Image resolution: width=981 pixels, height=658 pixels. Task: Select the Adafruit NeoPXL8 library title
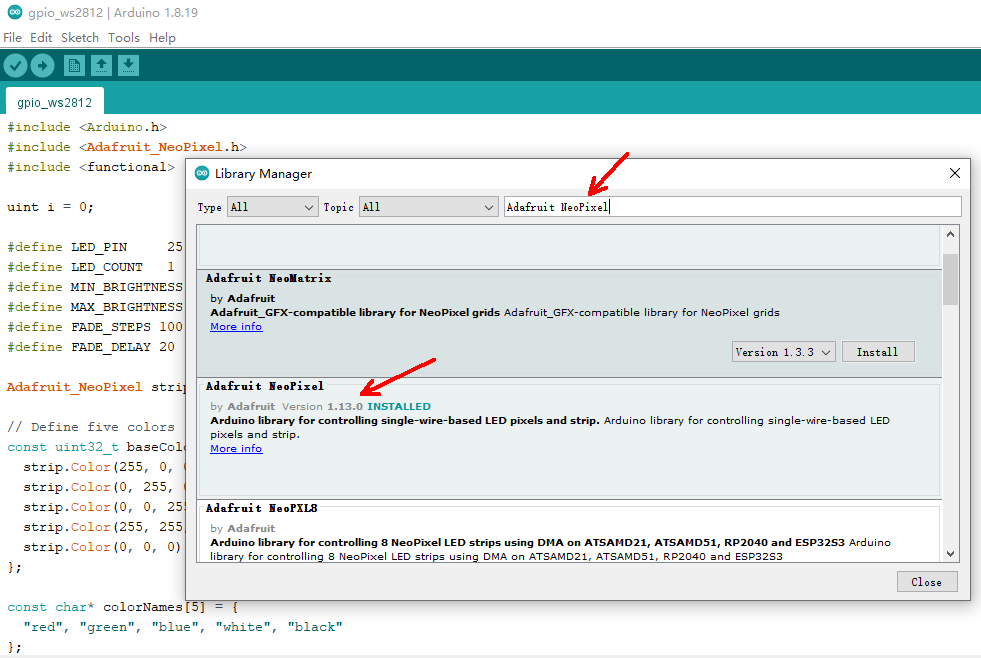click(x=262, y=508)
